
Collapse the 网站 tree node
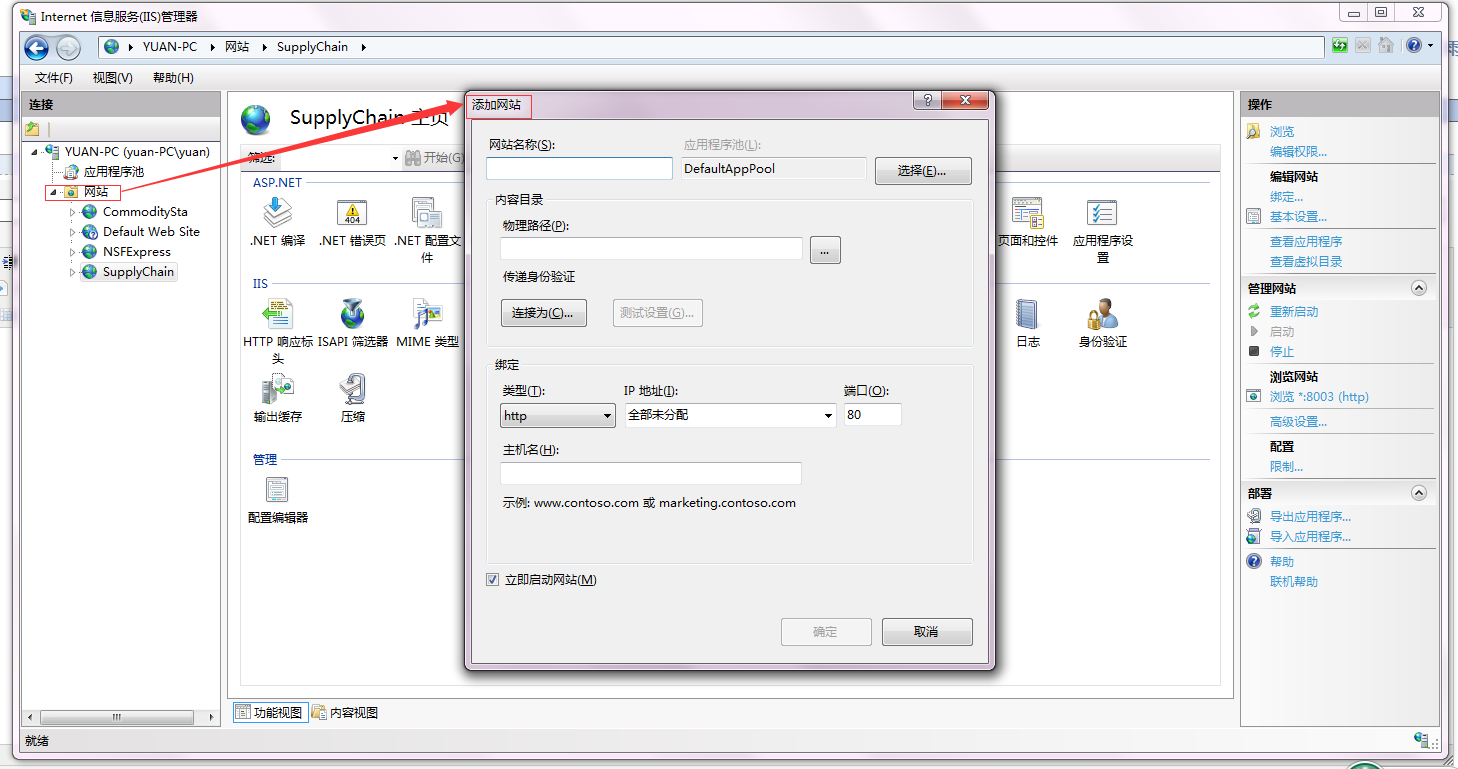coord(54,192)
